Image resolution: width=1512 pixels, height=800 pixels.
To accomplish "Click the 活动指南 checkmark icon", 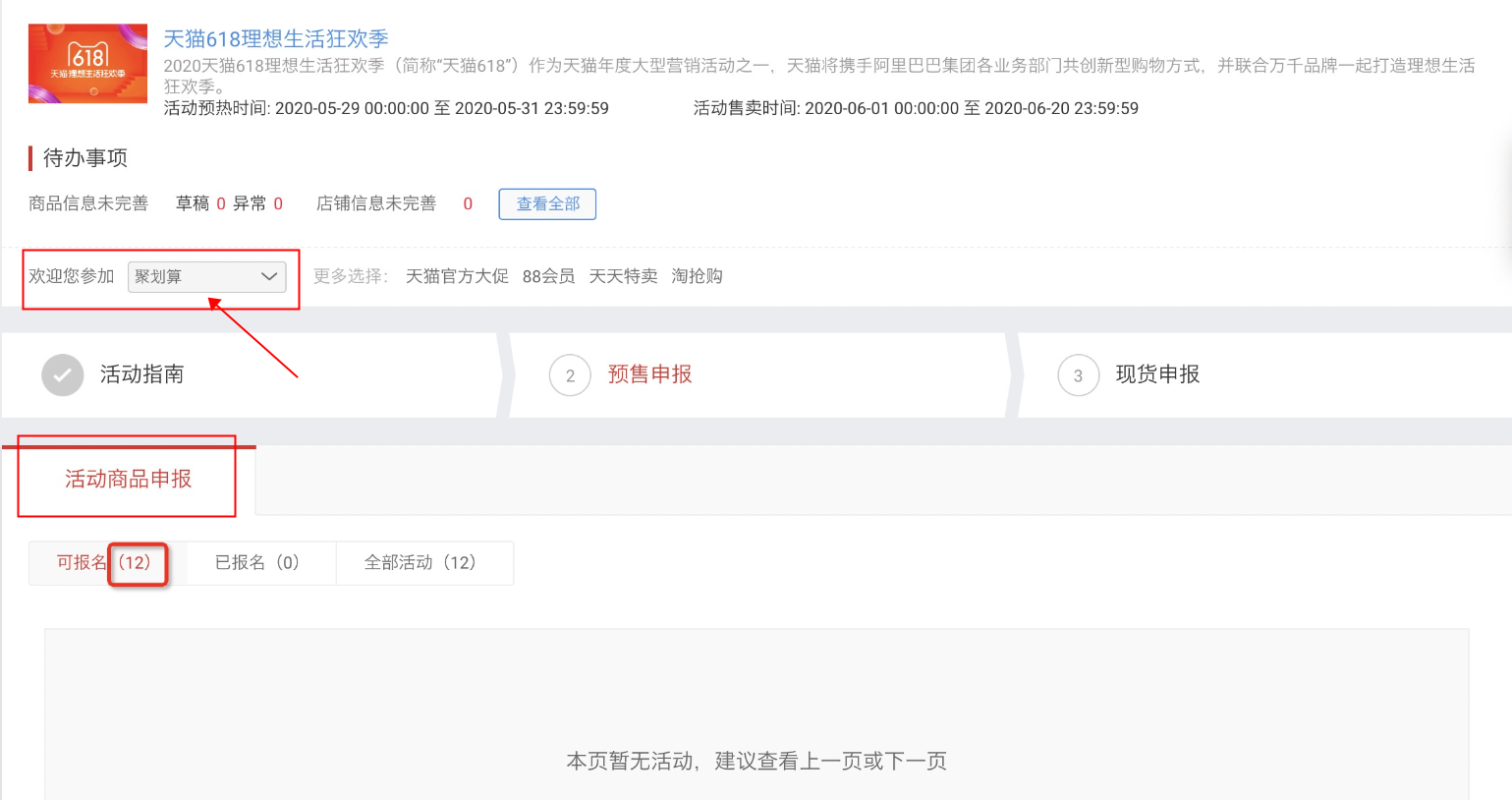I will click(63, 375).
